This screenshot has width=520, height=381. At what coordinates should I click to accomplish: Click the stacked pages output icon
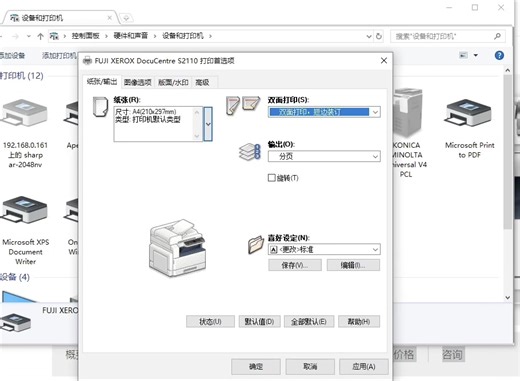(x=250, y=152)
